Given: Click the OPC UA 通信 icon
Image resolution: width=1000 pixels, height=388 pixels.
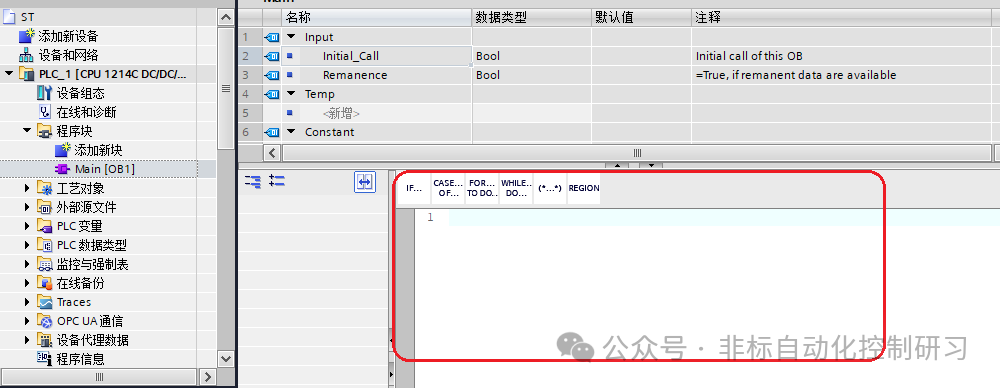Looking at the screenshot, I should (x=45, y=321).
